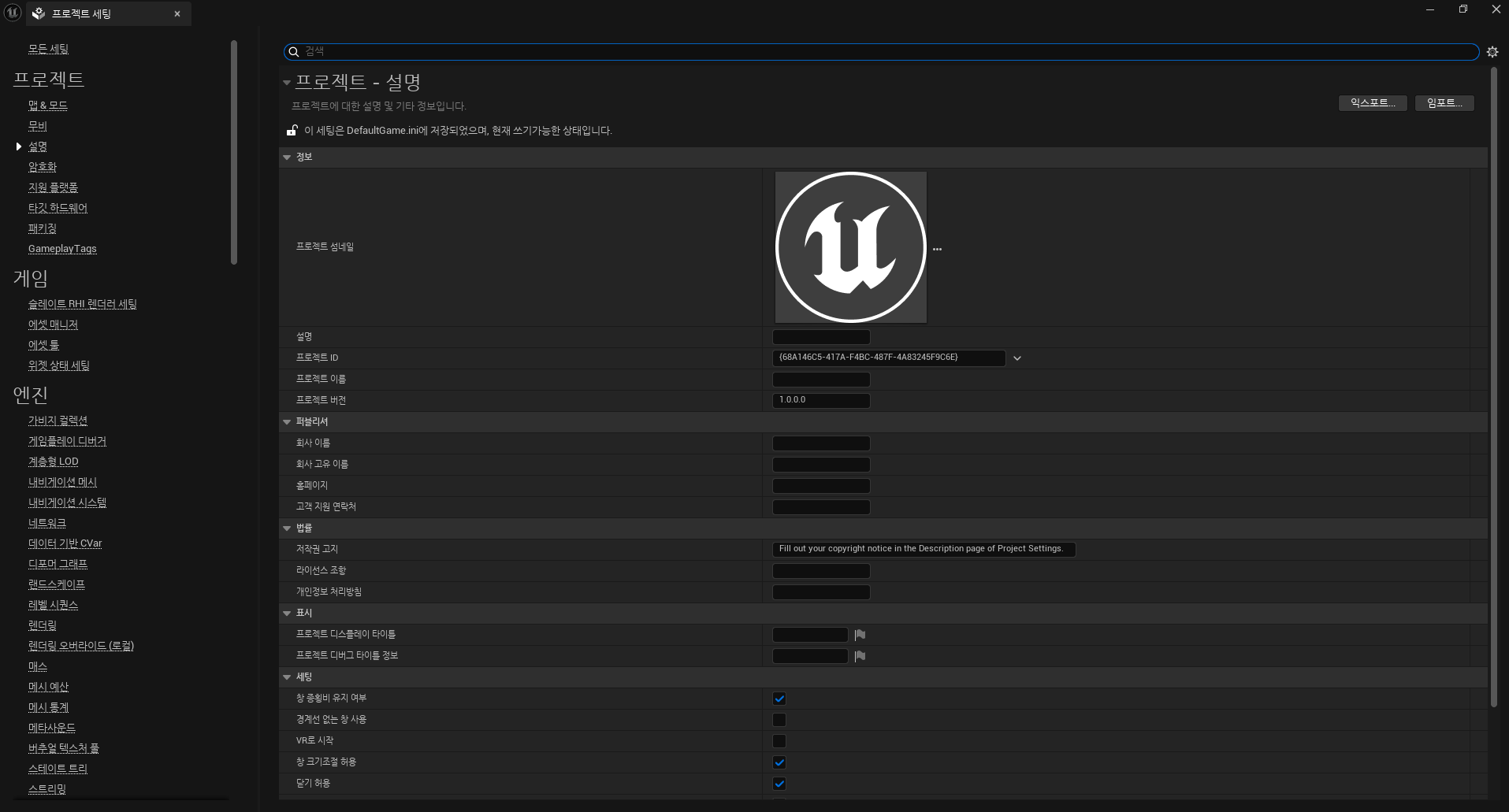
Task: Enable 경계선 없는 창 사용 checkbox
Action: coord(779,720)
